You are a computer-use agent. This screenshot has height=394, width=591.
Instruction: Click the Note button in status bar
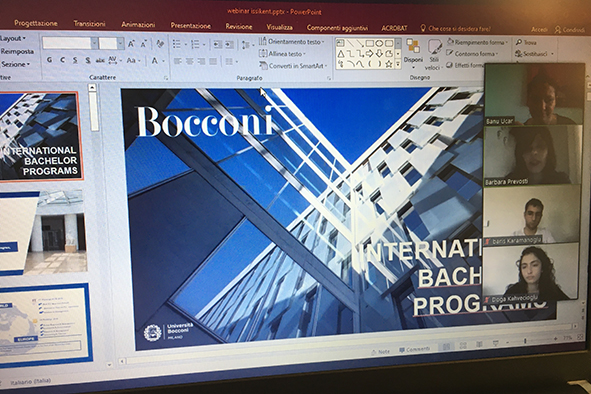pyautogui.click(x=381, y=351)
